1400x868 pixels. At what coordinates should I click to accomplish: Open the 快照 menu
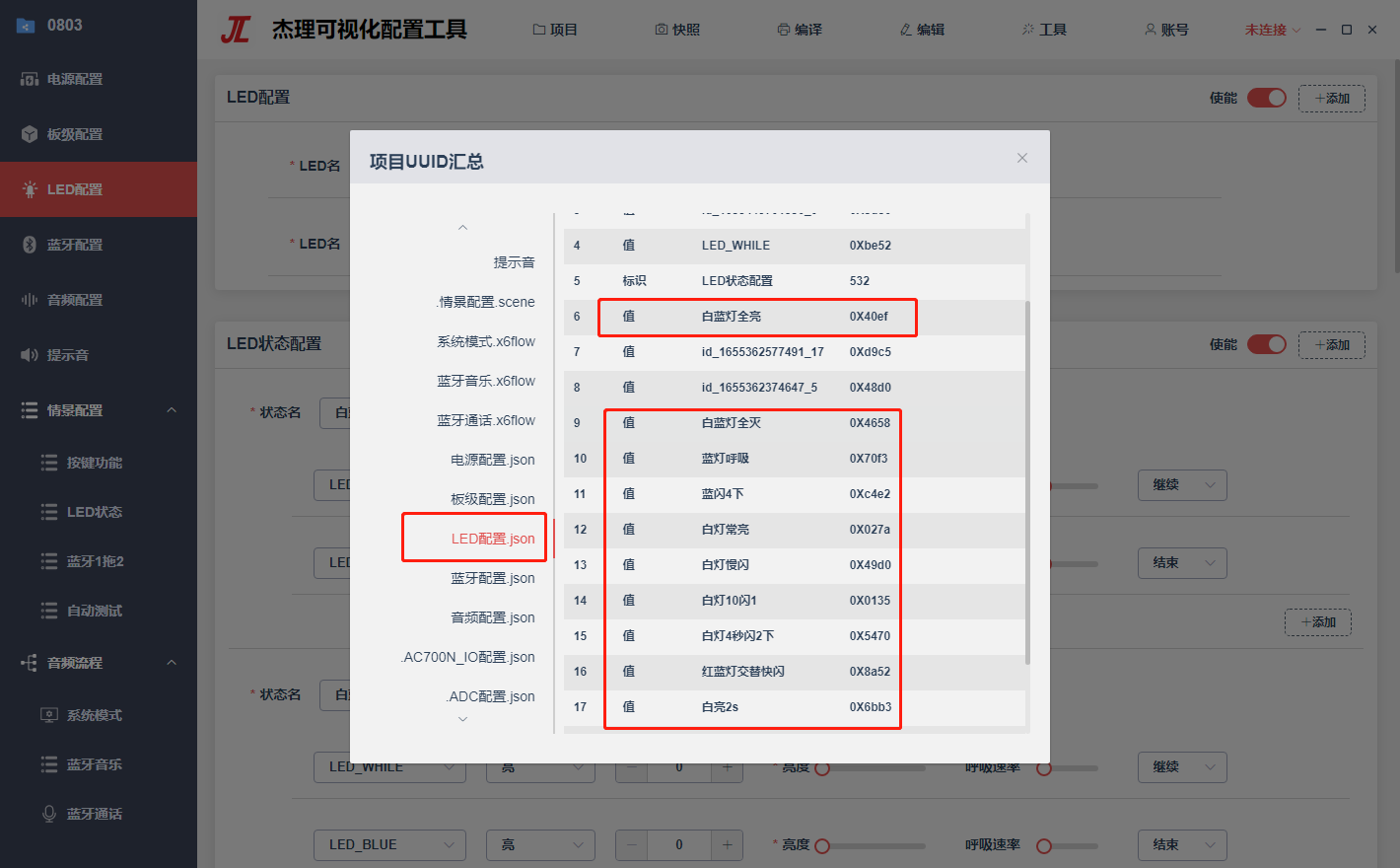677,30
